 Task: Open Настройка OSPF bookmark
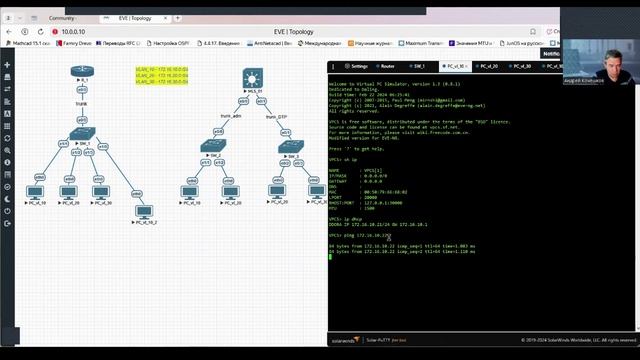168,43
